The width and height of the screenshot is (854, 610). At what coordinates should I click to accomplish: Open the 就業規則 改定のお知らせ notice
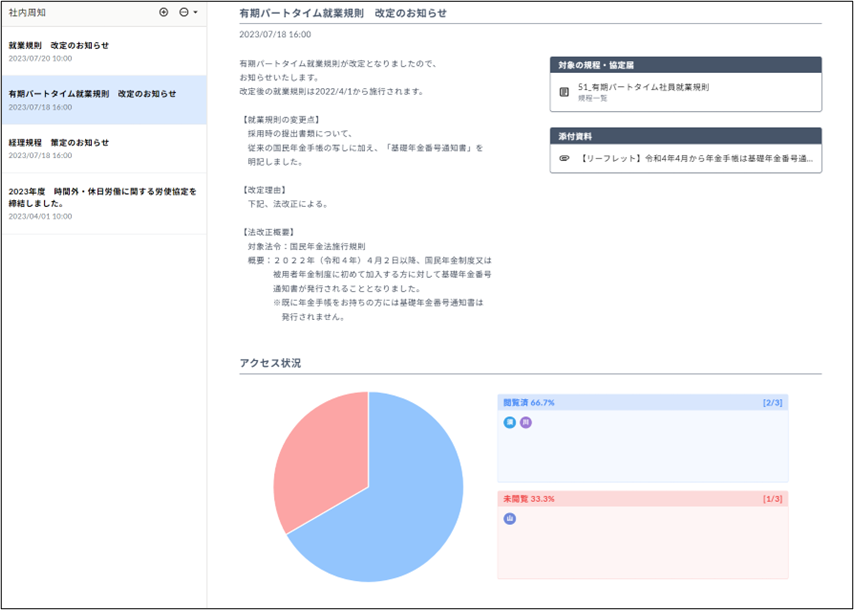pos(103,51)
